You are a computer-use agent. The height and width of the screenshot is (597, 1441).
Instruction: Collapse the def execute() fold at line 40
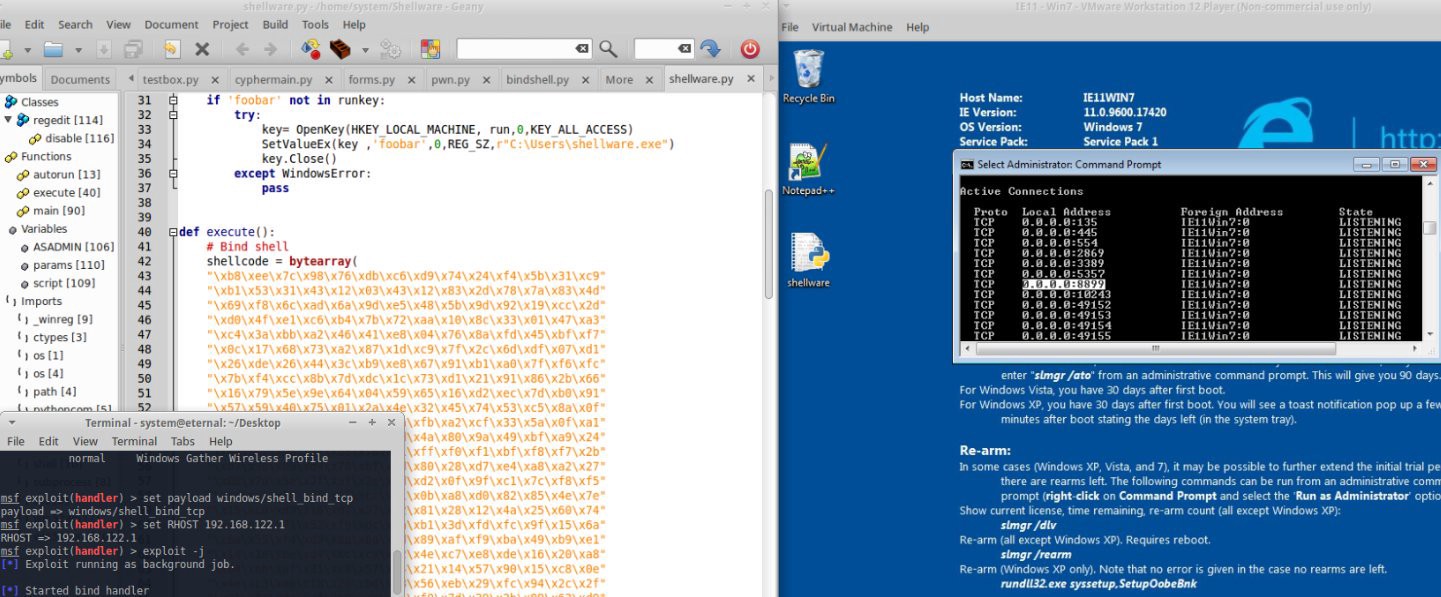(173, 231)
